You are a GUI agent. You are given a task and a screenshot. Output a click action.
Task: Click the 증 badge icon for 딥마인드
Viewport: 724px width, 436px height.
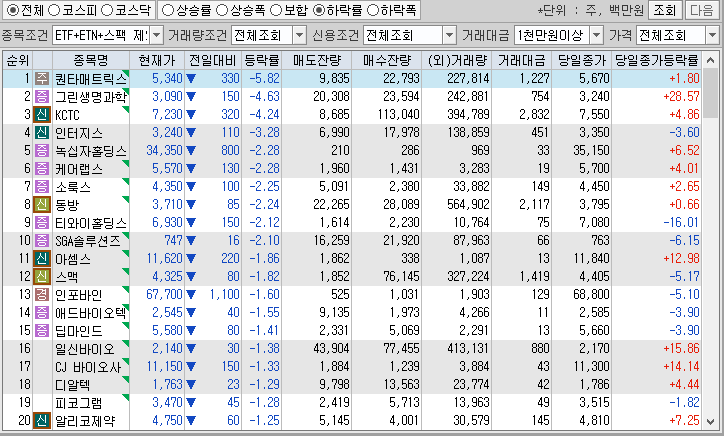(42, 331)
